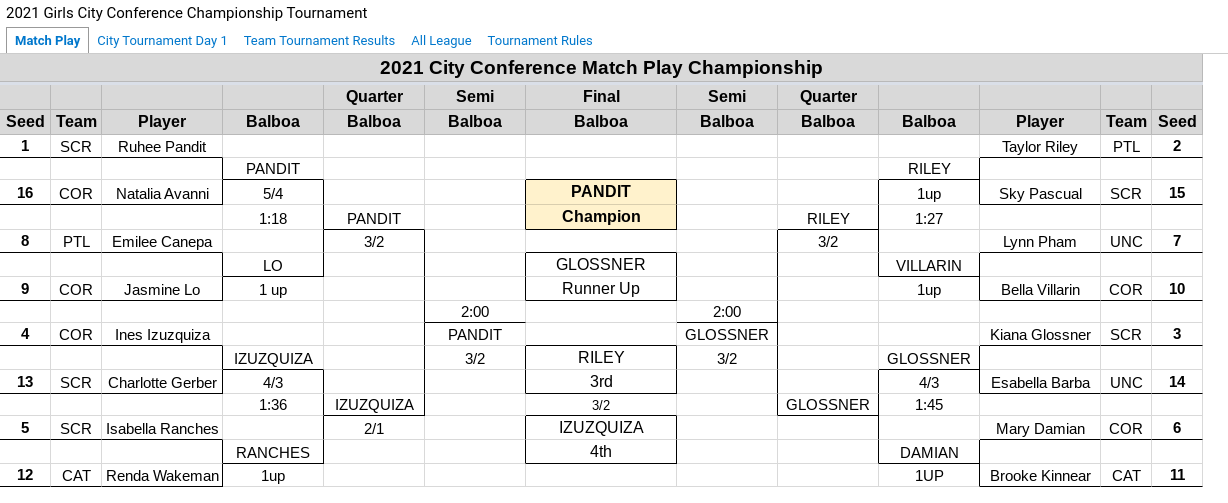Image resolution: width=1228 pixels, height=503 pixels.
Task: Switch to City Tournament Day 1 tab
Action: [162, 41]
